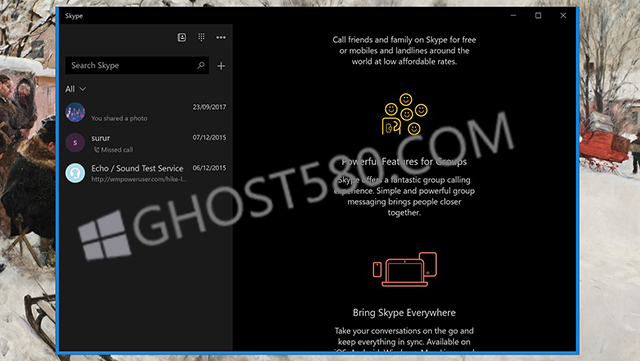Click the Echo / Sound Test Service avatar
Screen dimensions: 640x361
pyautogui.click(x=75, y=173)
